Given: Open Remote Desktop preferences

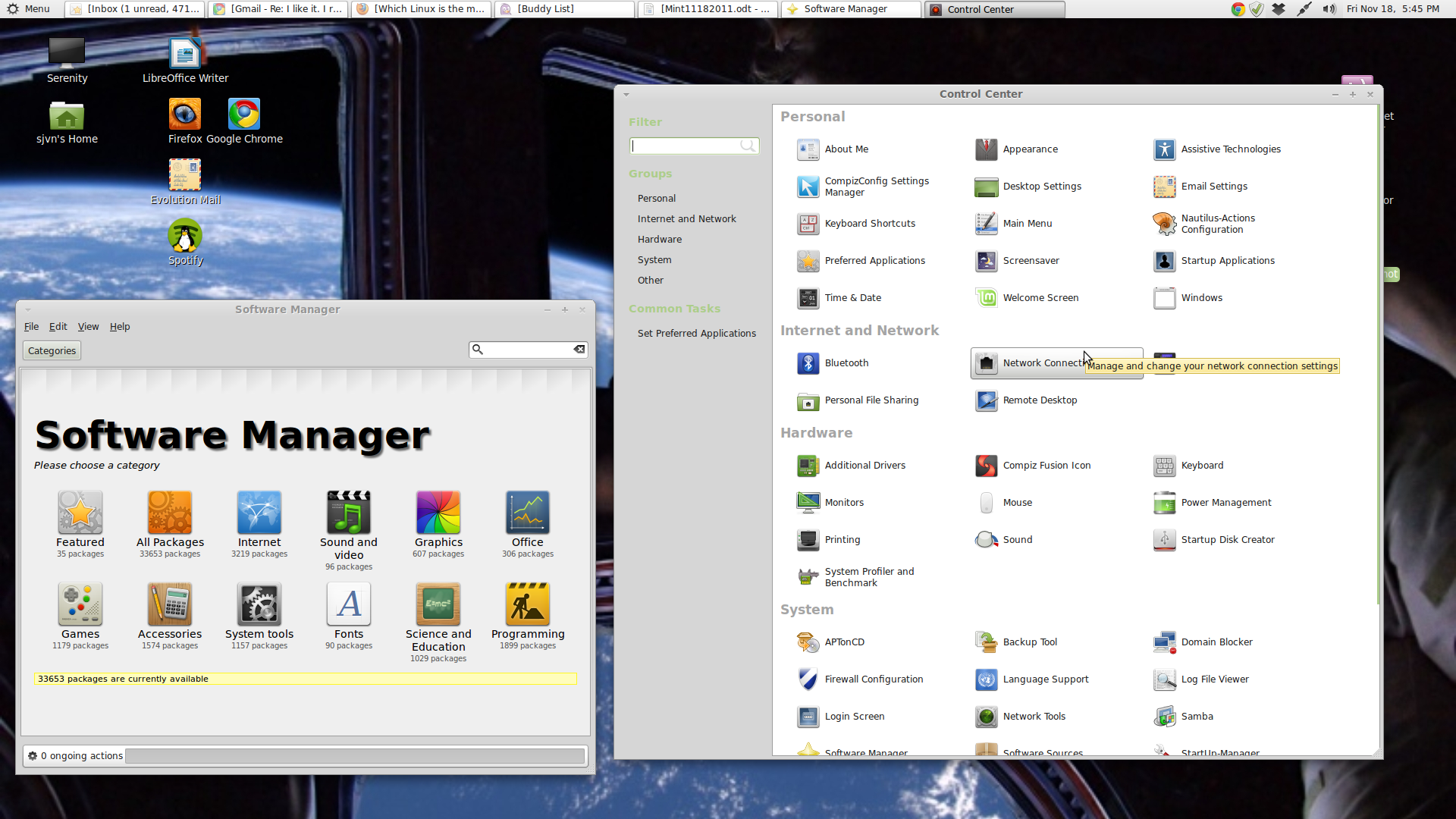Looking at the screenshot, I should pos(1026,400).
